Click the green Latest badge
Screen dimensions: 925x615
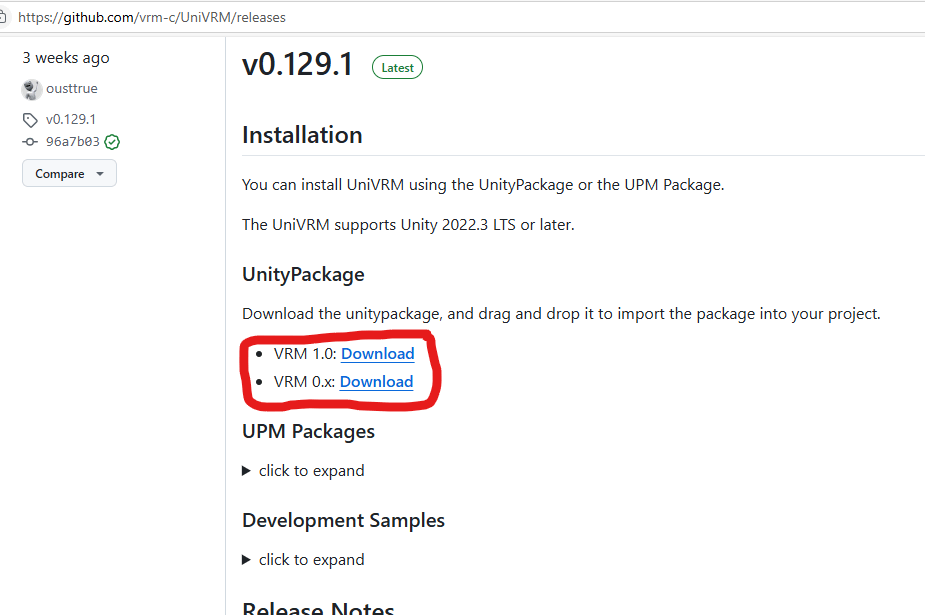(x=398, y=67)
